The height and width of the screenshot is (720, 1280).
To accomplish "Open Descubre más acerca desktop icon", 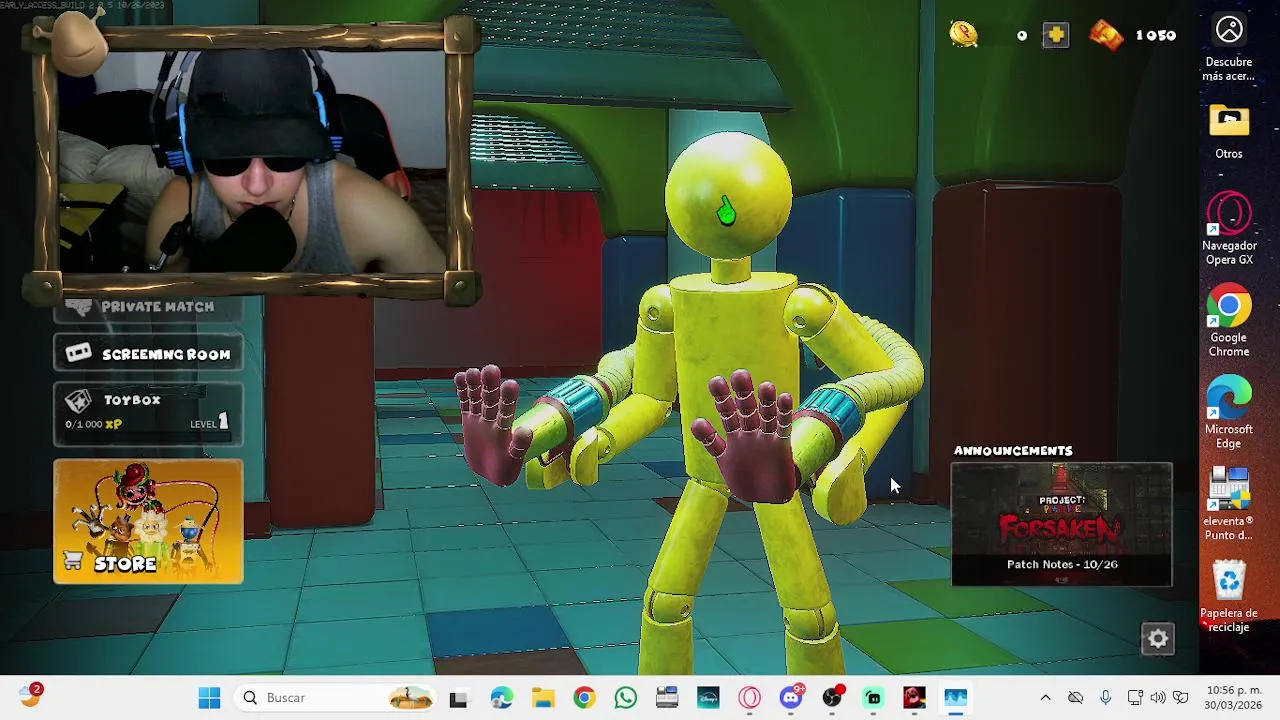I will tap(1229, 48).
